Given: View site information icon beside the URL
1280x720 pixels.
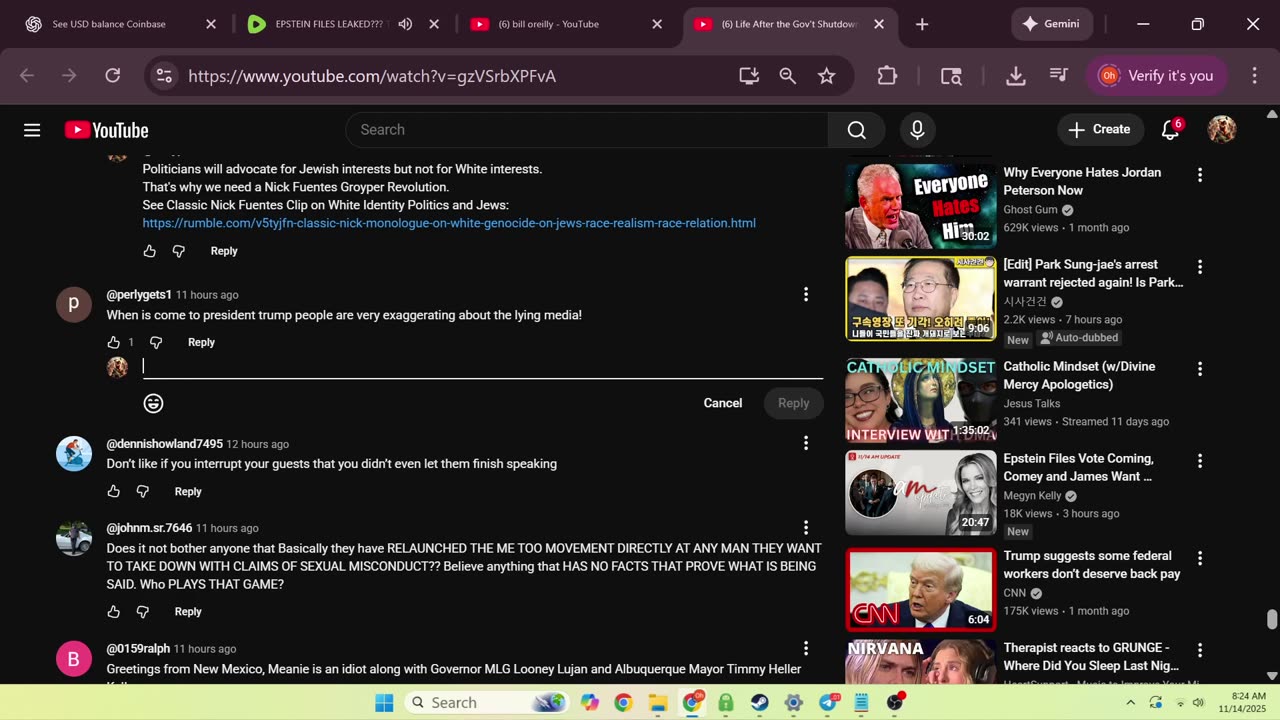Looking at the screenshot, I should pyautogui.click(x=164, y=76).
